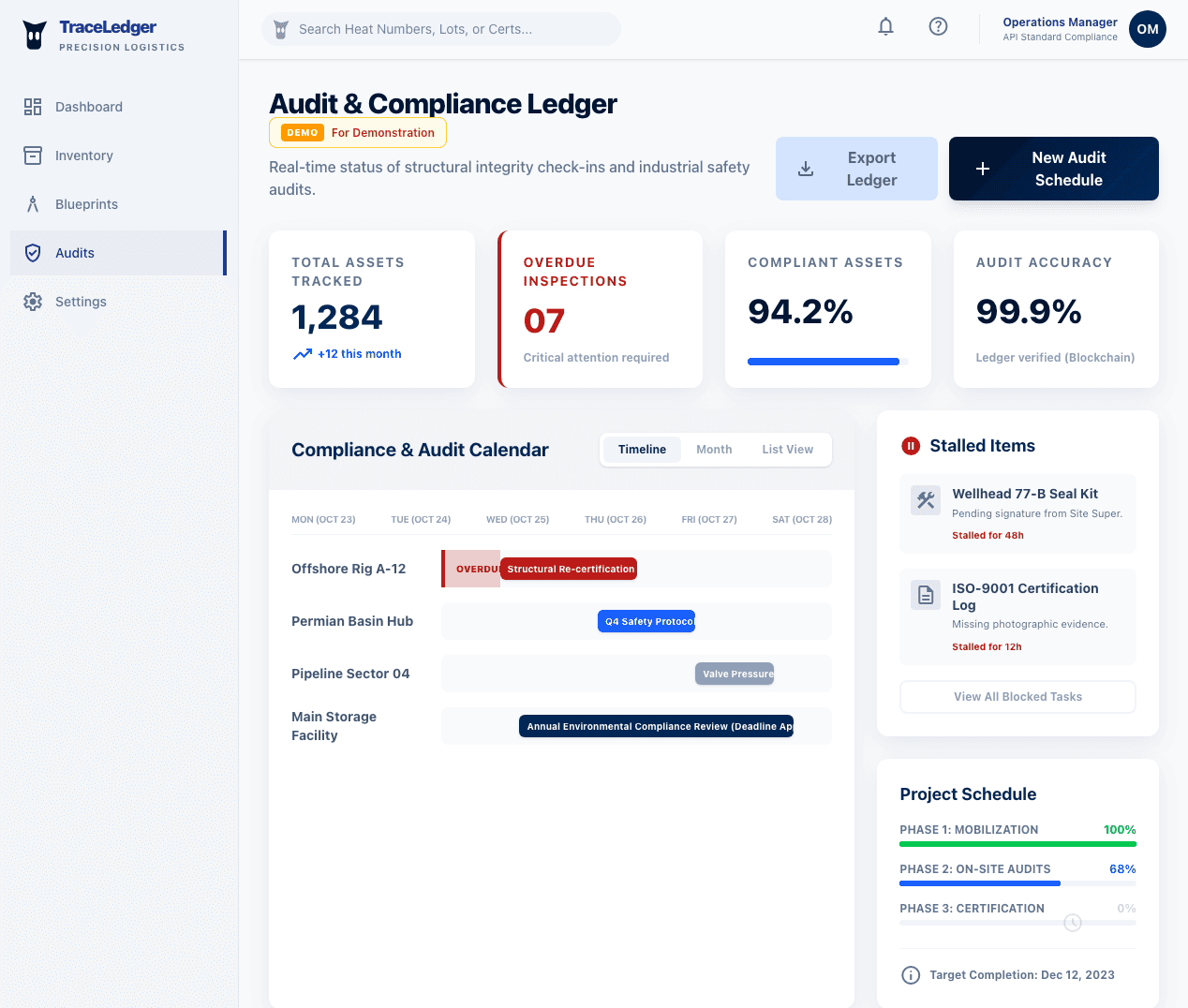Click the Phase 1 Mobilization progress bar
This screenshot has width=1188, height=1008.
coord(1017,844)
